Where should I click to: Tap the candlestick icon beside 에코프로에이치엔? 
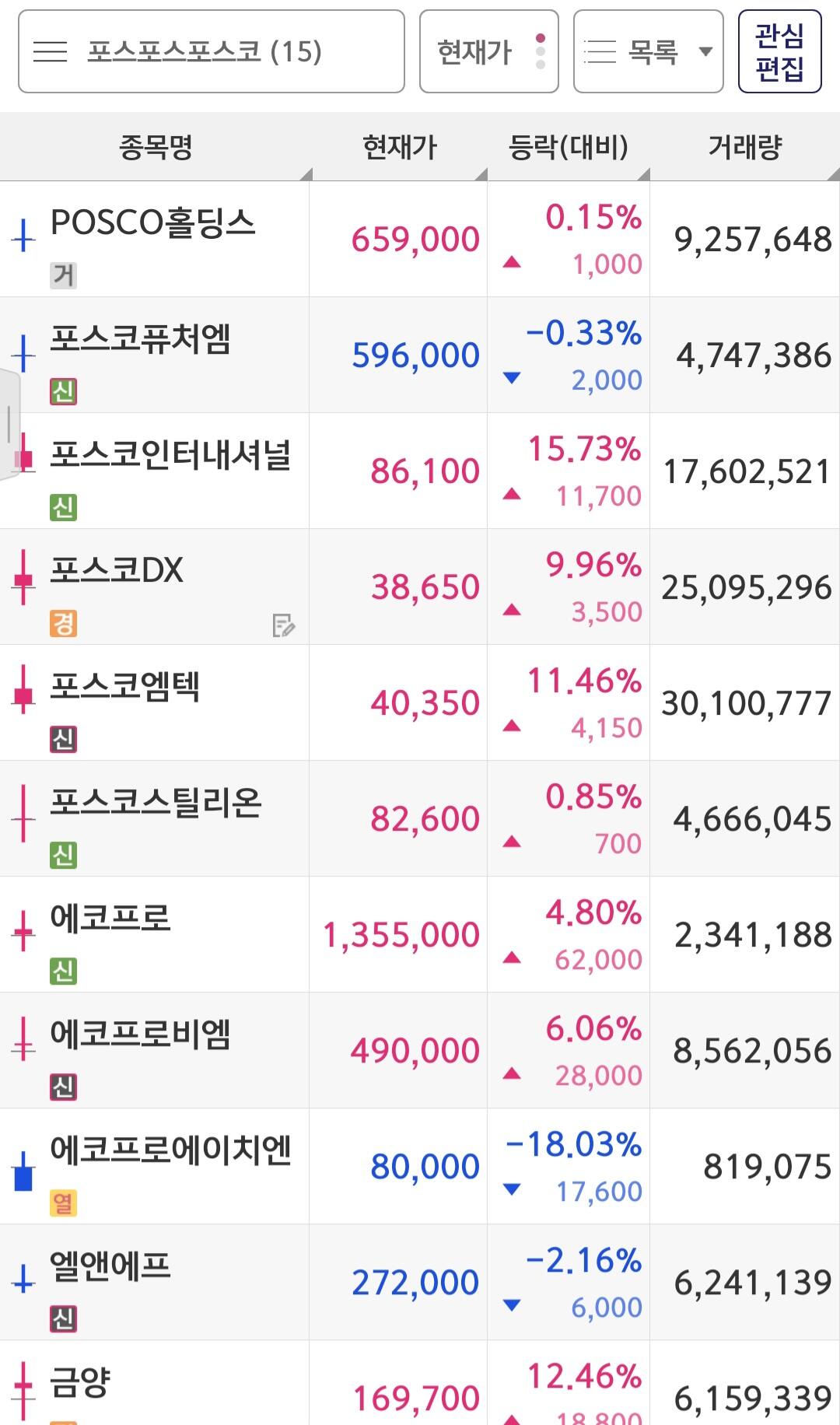[23, 1168]
